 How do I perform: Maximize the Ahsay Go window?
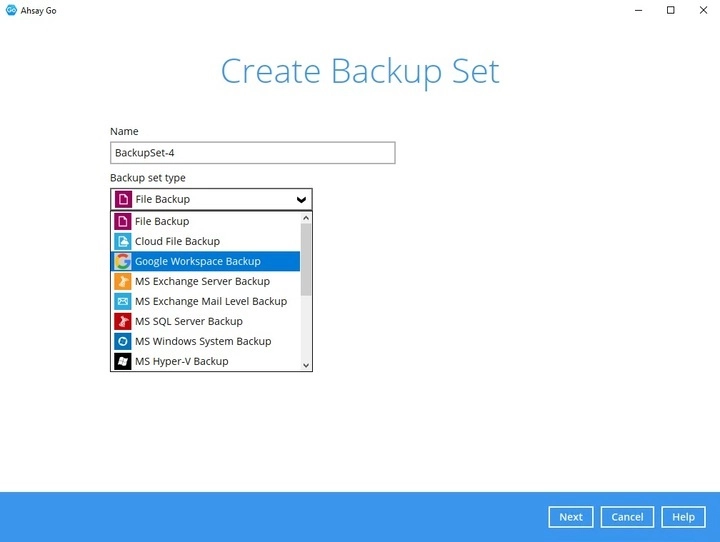[671, 10]
